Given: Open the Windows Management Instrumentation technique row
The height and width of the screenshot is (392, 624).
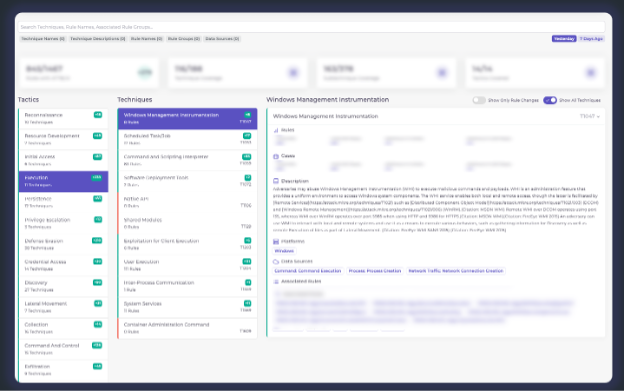Looking at the screenshot, I should pyautogui.click(x=187, y=119).
